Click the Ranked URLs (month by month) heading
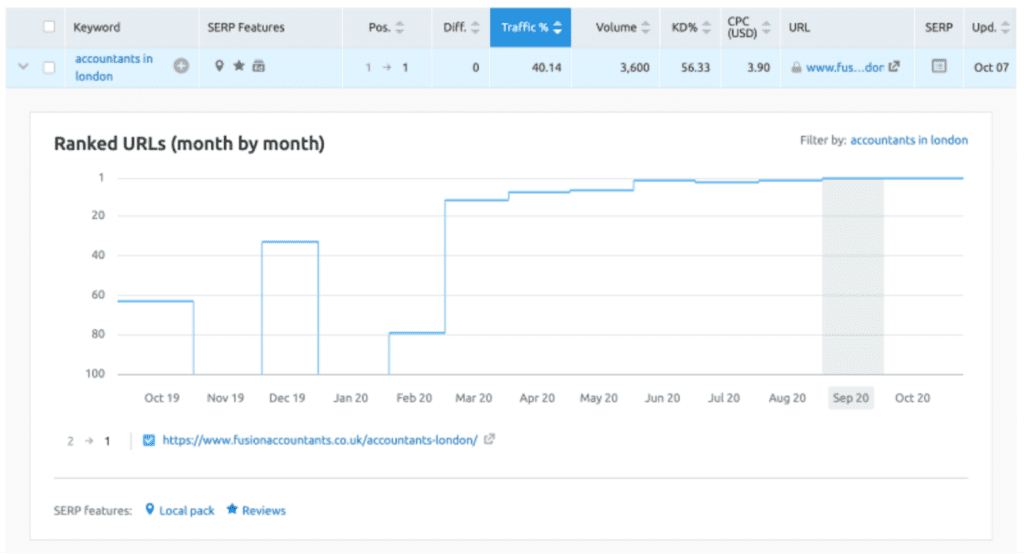The width and height of the screenshot is (1024, 554). coord(189,144)
